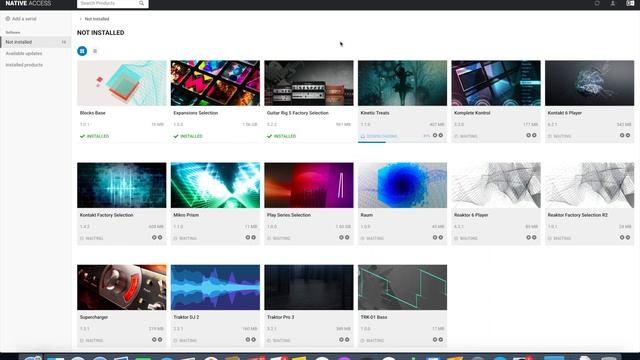Click the TRK-01 Bass product artwork
640x360 pixels.
[402, 287]
